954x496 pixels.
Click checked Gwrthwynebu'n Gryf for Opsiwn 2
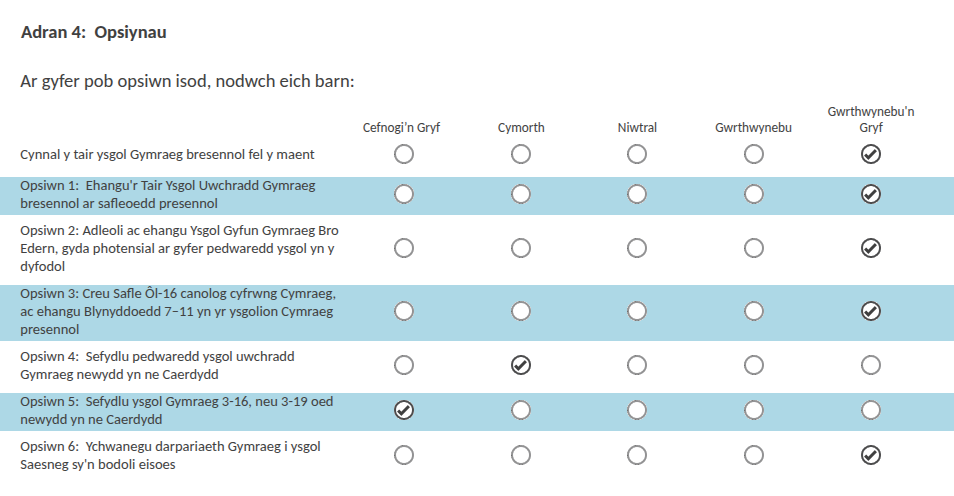(871, 247)
